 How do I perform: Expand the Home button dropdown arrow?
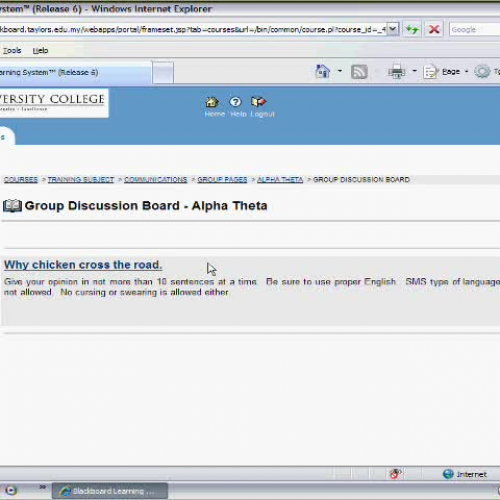pyautogui.click(x=340, y=71)
